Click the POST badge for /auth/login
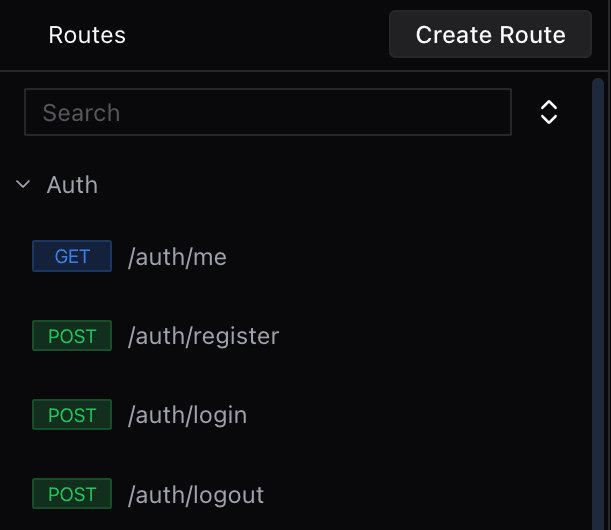Viewport: 611px width, 530px height. click(x=72, y=415)
